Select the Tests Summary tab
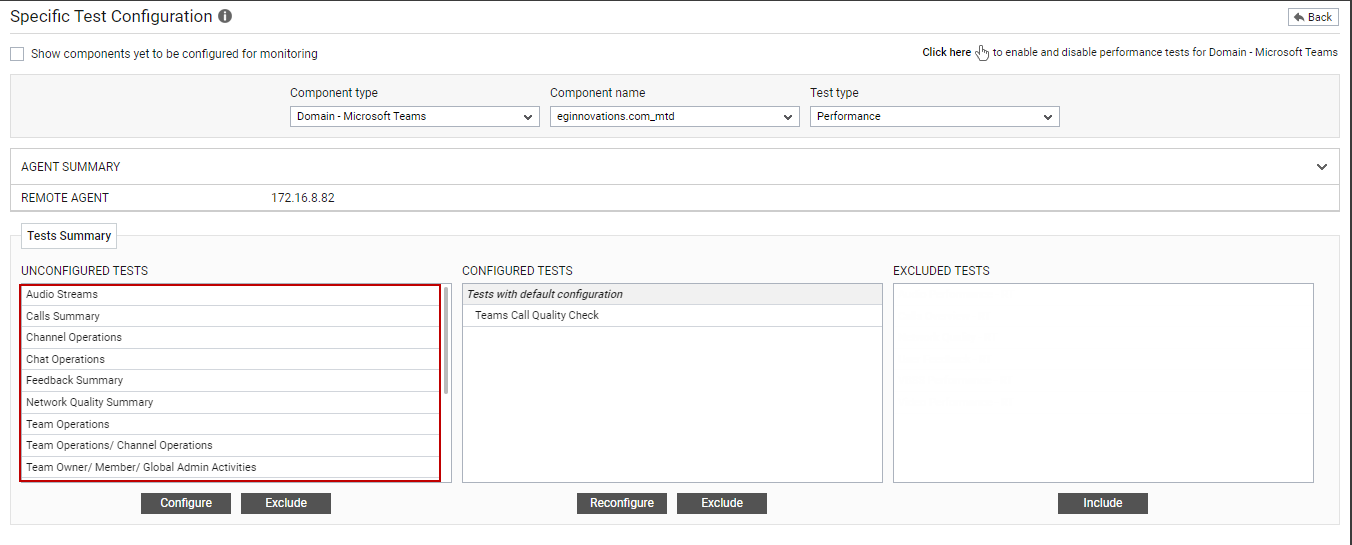 [69, 236]
